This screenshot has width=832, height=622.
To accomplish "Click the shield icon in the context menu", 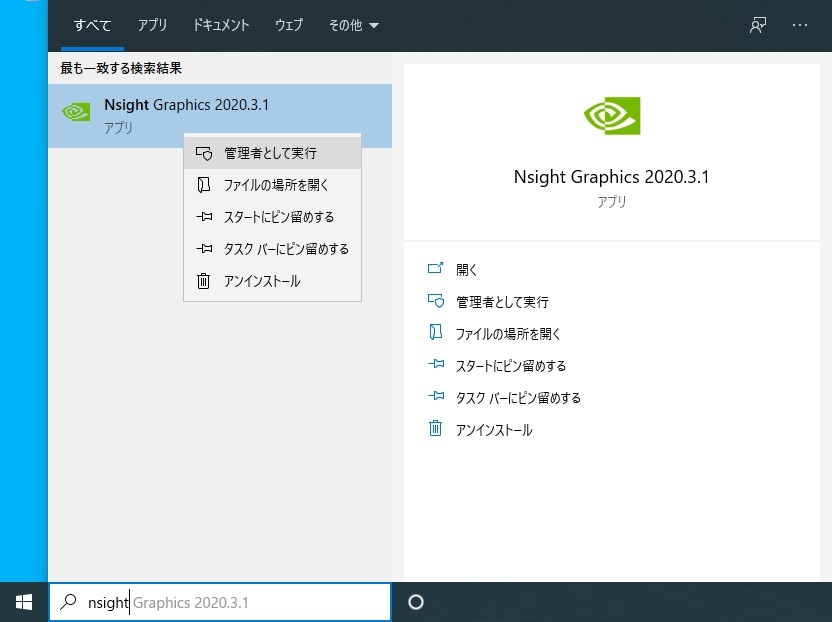I will point(204,153).
